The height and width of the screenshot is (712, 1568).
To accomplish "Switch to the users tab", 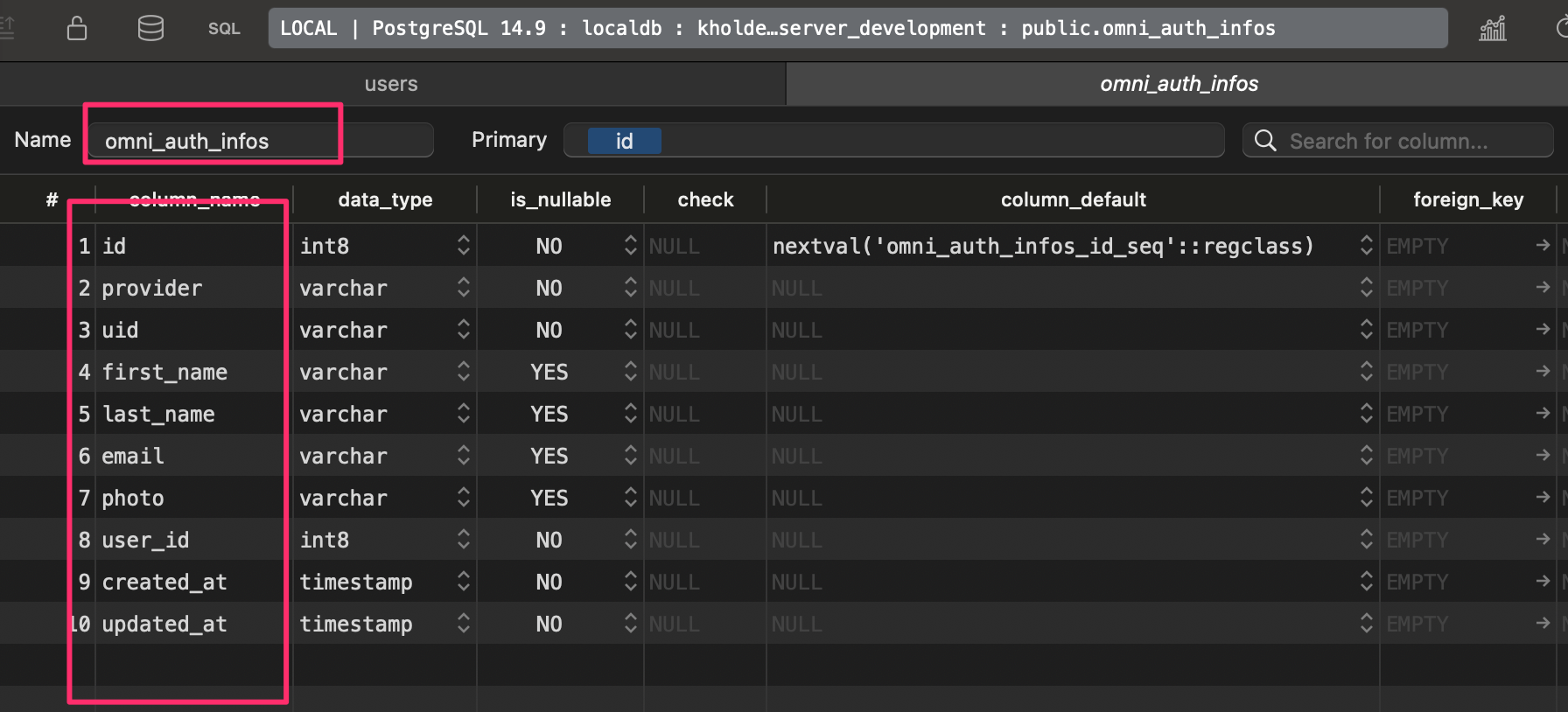I will [391, 84].
